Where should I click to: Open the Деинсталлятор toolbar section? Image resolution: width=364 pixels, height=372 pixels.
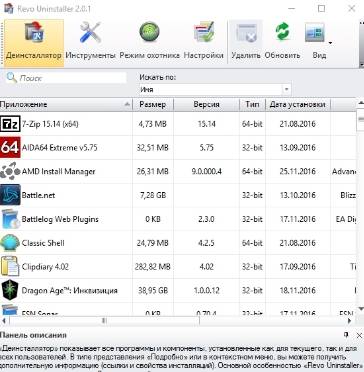pos(34,43)
